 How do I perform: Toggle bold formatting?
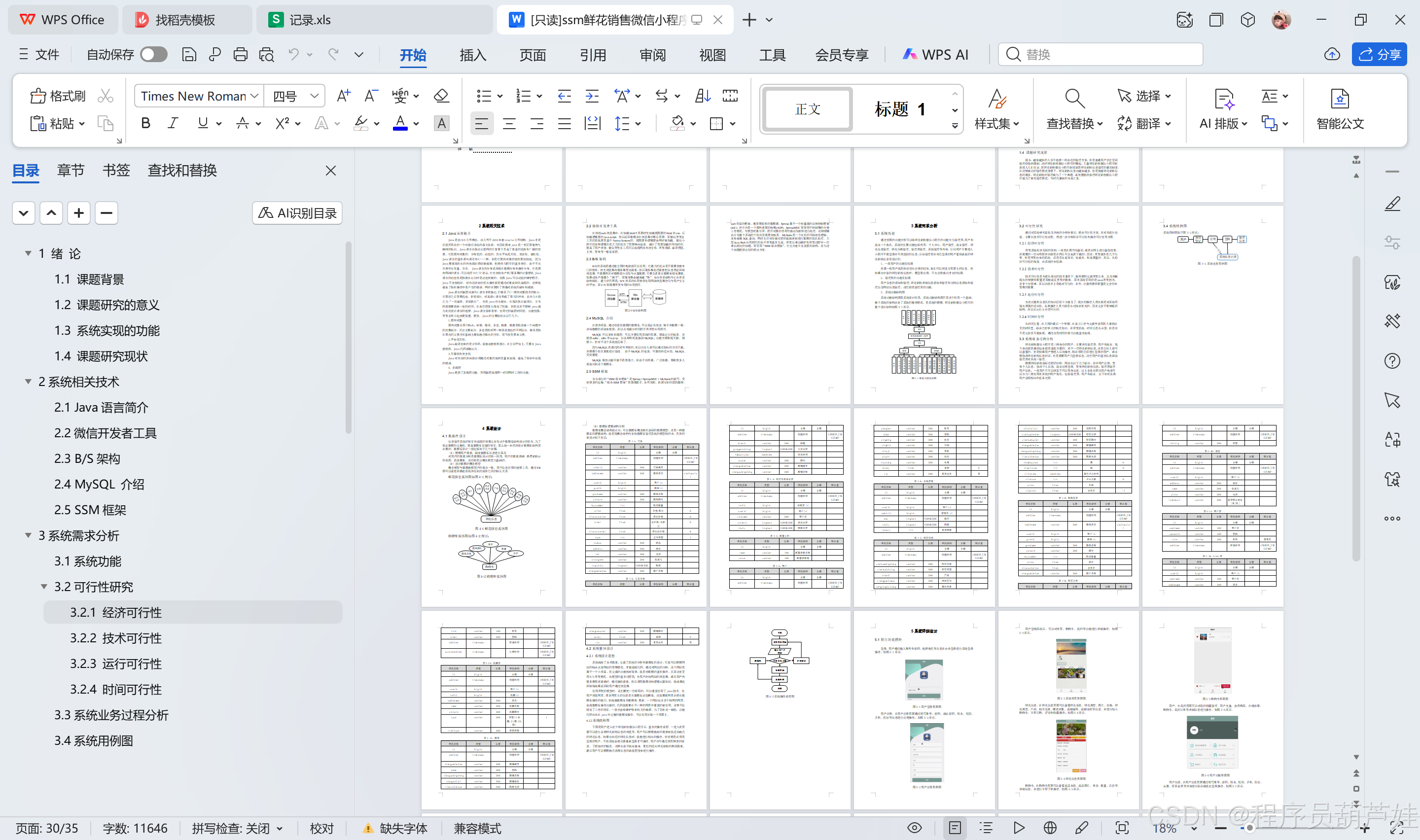145,123
